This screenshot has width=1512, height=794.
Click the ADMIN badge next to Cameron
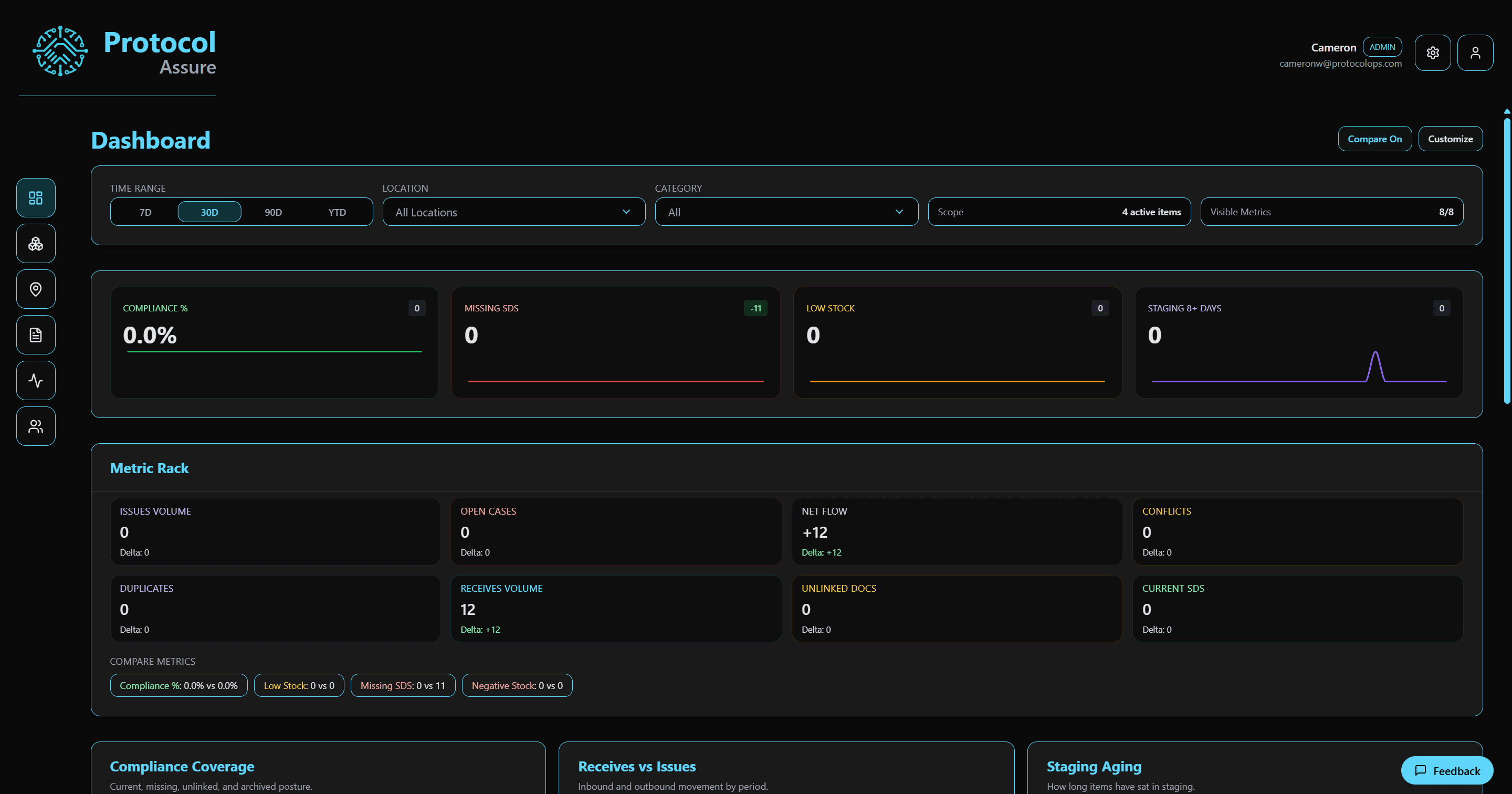pyautogui.click(x=1382, y=47)
